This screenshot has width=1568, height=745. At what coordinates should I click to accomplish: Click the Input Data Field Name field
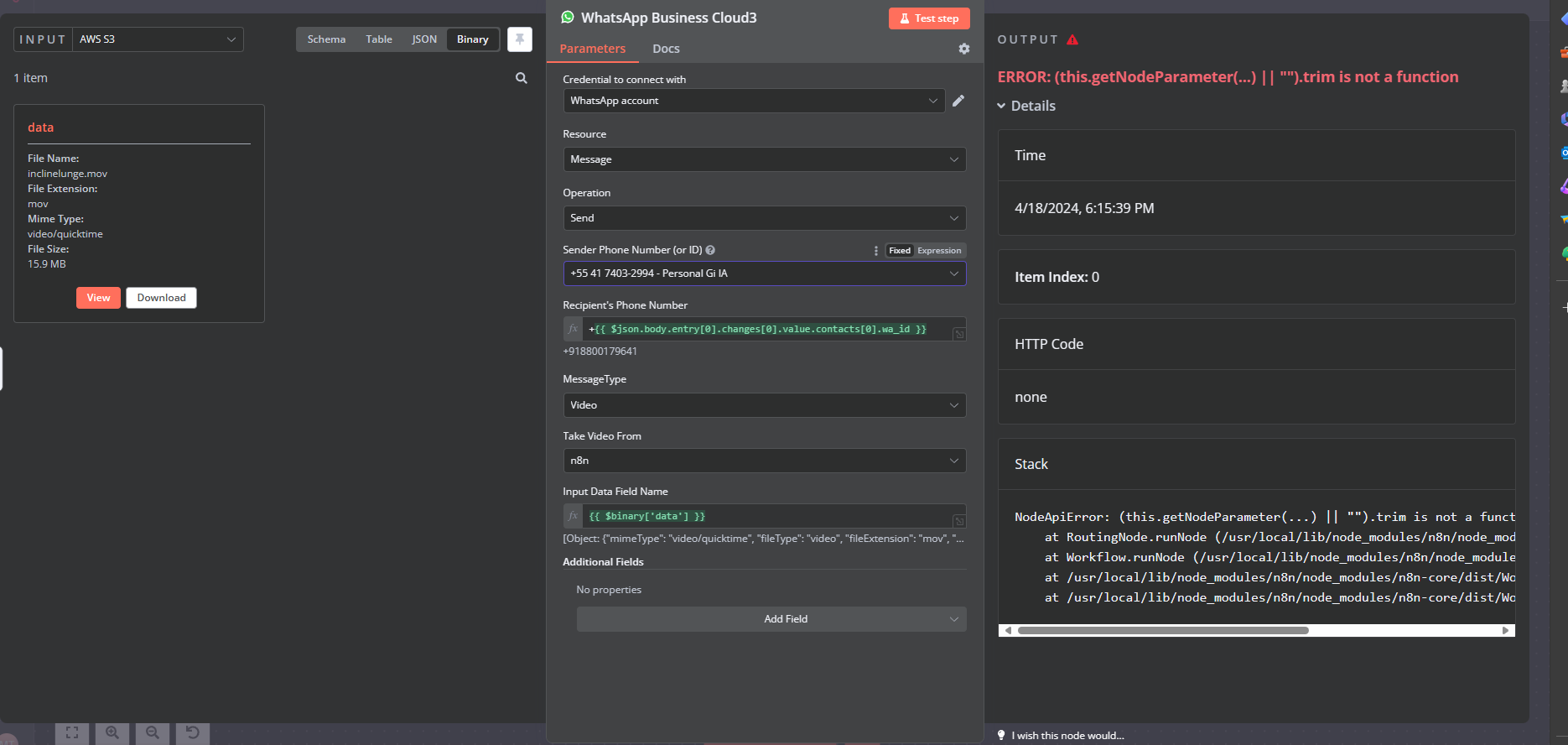point(768,516)
